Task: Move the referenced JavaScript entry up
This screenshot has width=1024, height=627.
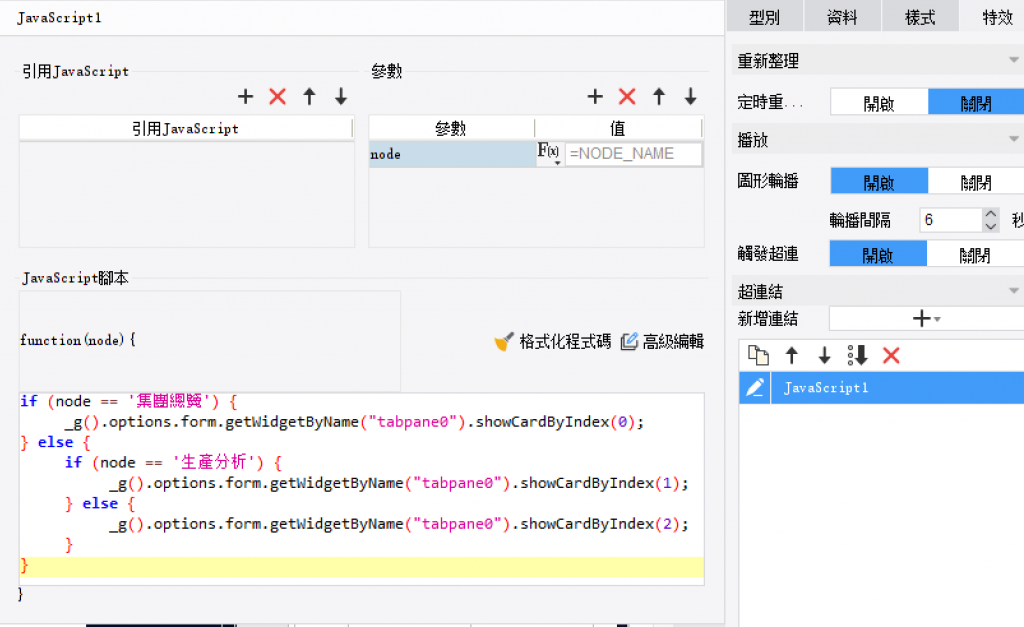Action: click(309, 97)
